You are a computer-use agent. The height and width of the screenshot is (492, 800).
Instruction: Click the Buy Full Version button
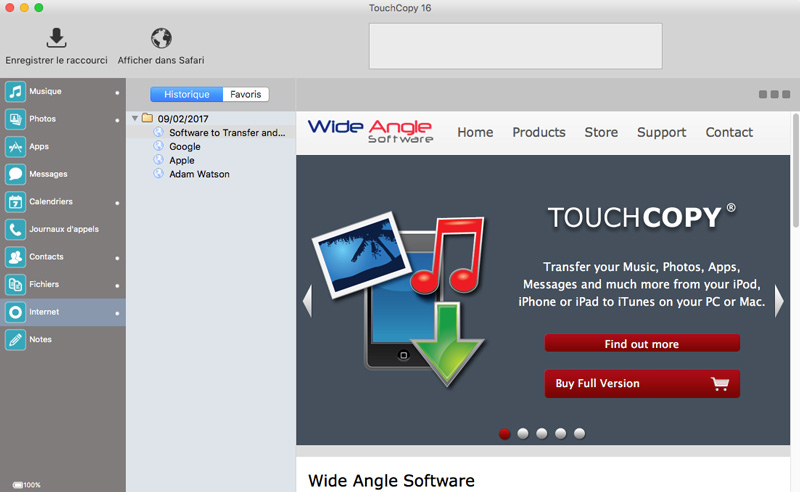point(642,383)
